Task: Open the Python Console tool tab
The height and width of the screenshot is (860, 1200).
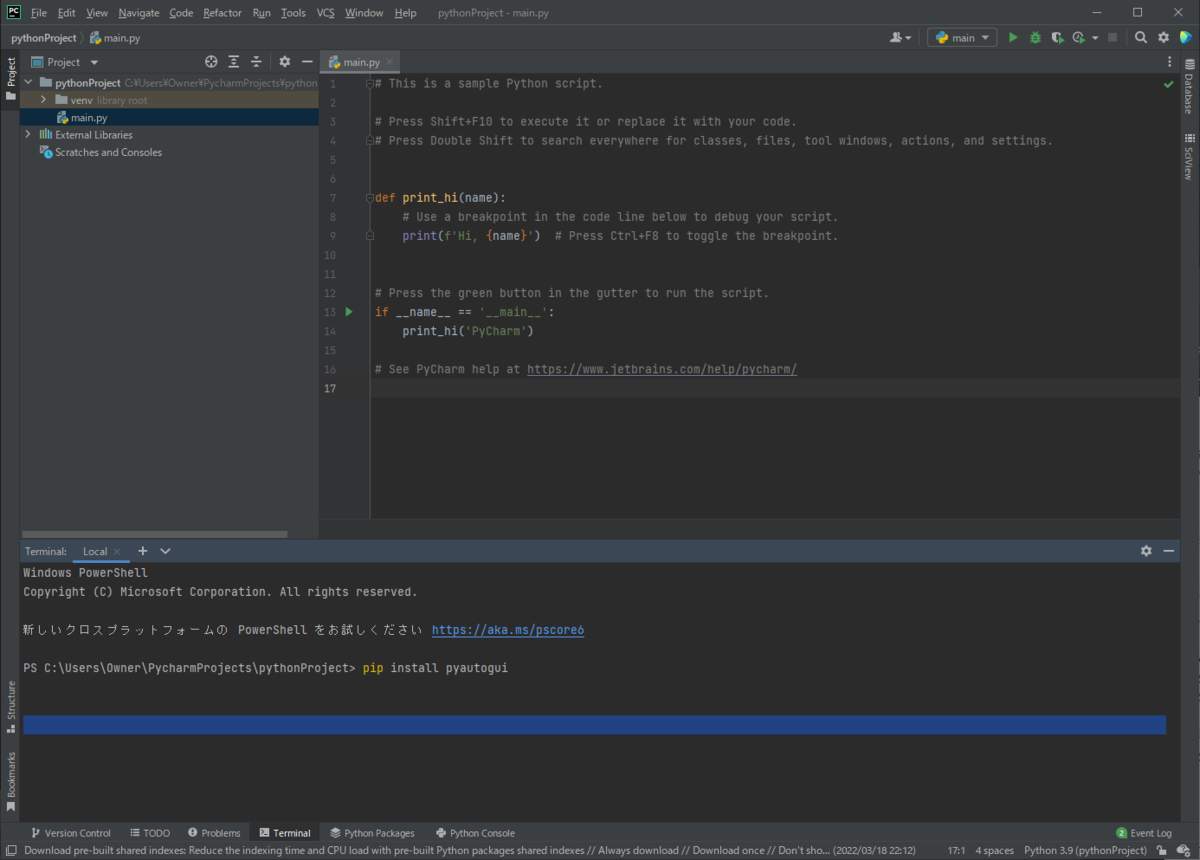Action: (x=475, y=833)
